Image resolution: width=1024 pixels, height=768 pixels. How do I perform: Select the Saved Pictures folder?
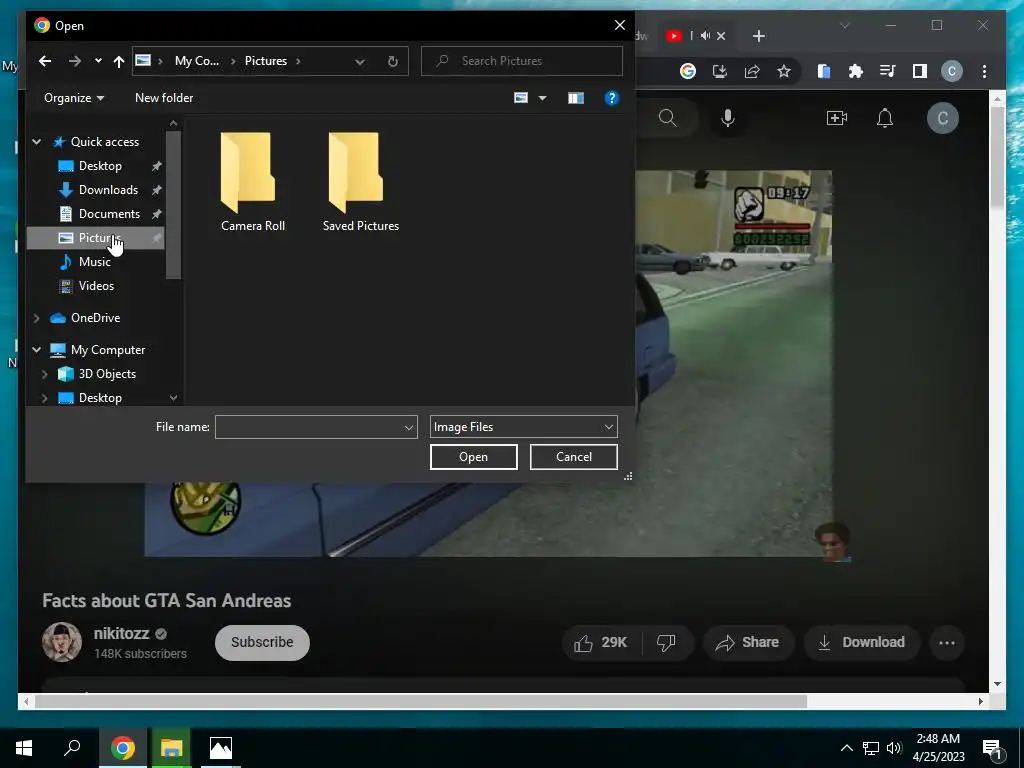click(x=360, y=182)
